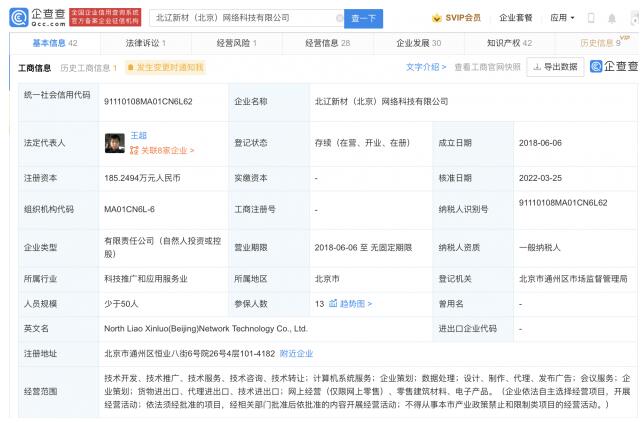The height and width of the screenshot is (423, 644).
Task: Switch to the 基本信息 tab
Action: (55, 43)
